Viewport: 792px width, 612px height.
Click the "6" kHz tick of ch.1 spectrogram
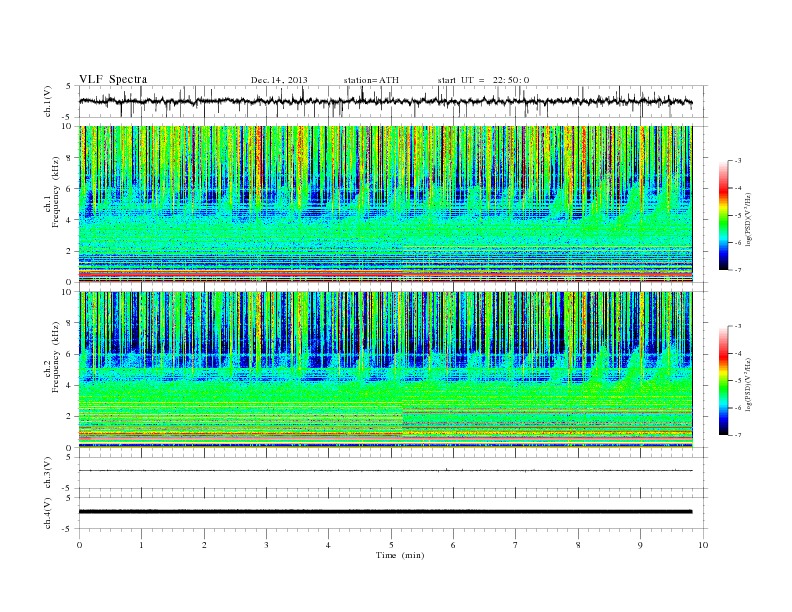pos(69,189)
